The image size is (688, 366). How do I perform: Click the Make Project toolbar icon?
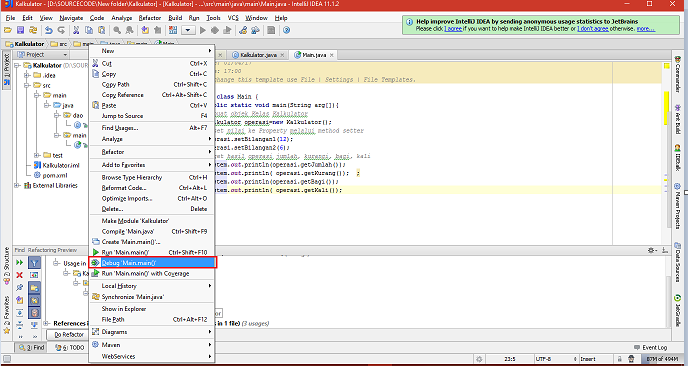(172, 30)
